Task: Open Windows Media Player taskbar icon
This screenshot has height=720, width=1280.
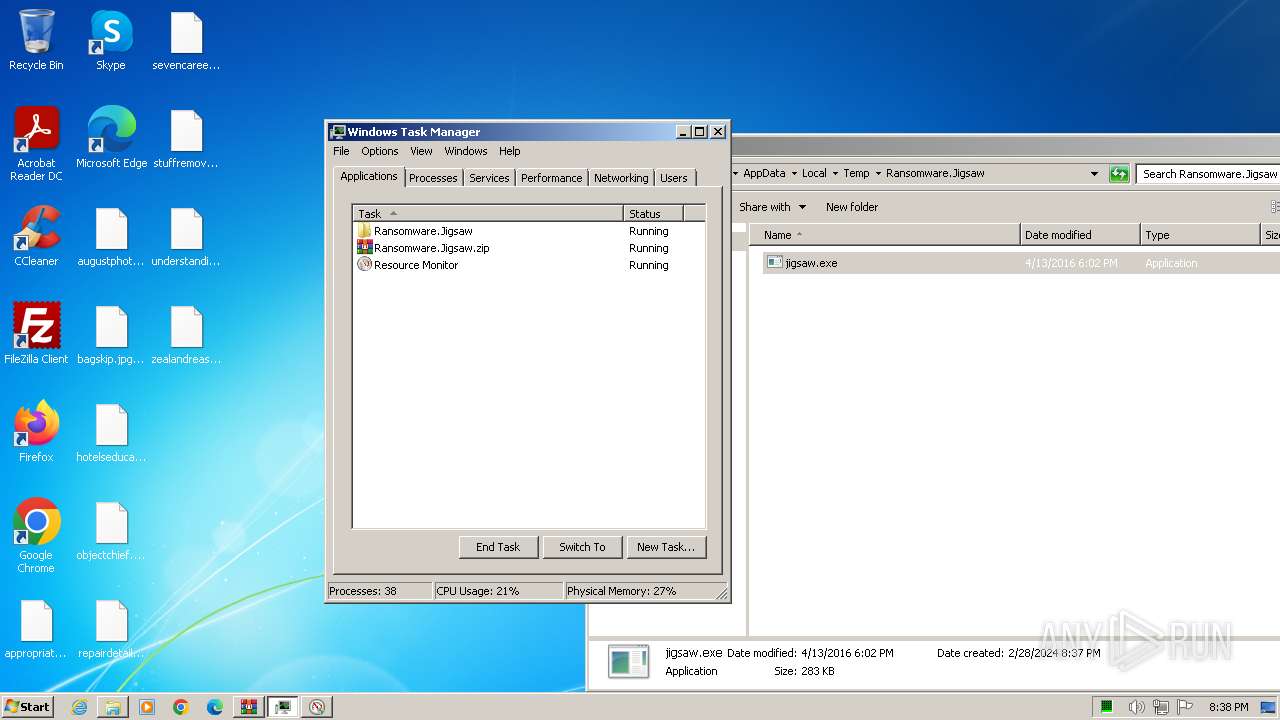Action: pos(147,707)
